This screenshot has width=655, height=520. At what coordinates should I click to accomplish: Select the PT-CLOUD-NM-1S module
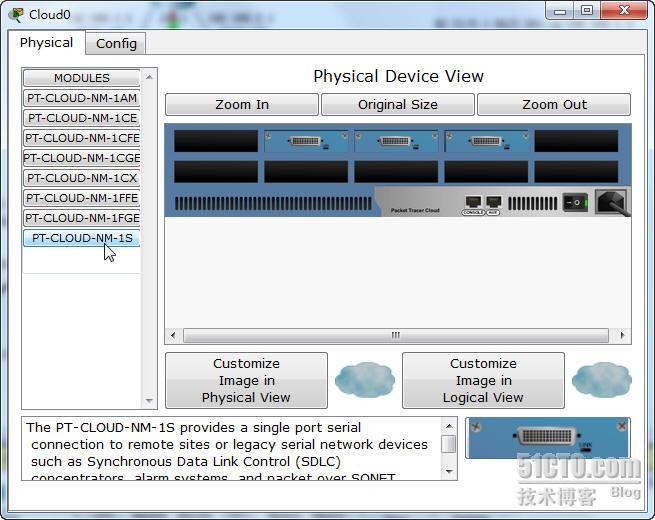(82, 238)
